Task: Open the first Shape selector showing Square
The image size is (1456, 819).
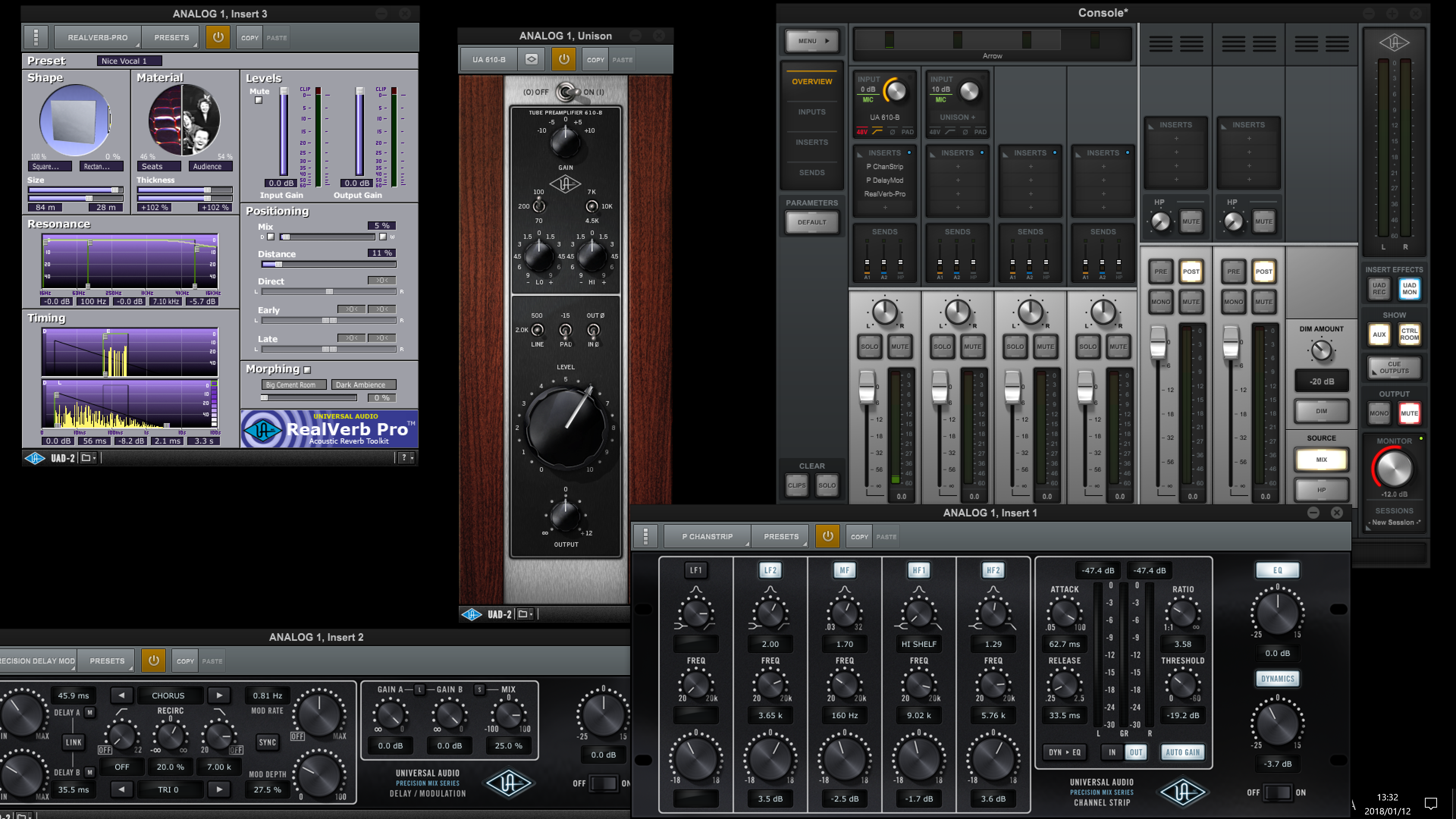Action: 50,166
